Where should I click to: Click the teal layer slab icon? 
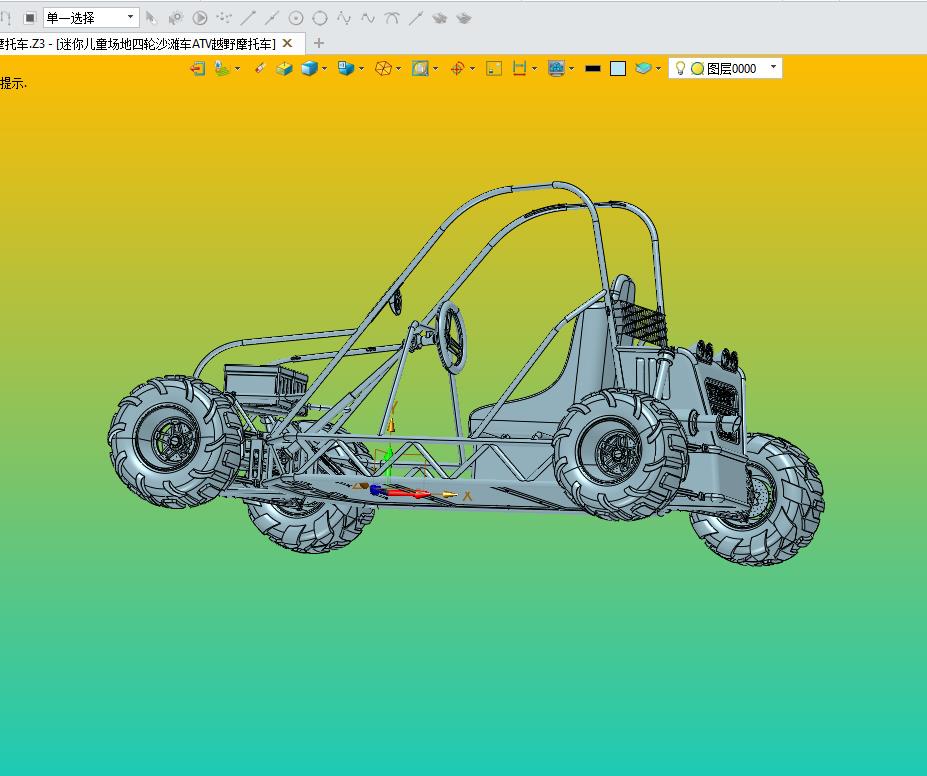[x=643, y=69]
